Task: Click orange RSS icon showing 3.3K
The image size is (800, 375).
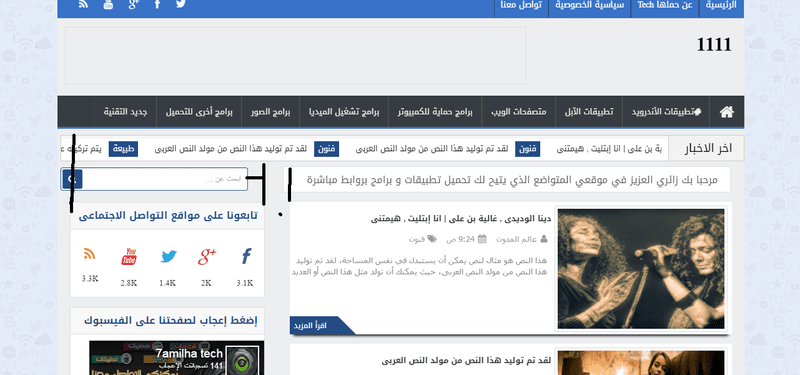Action: pos(89,254)
